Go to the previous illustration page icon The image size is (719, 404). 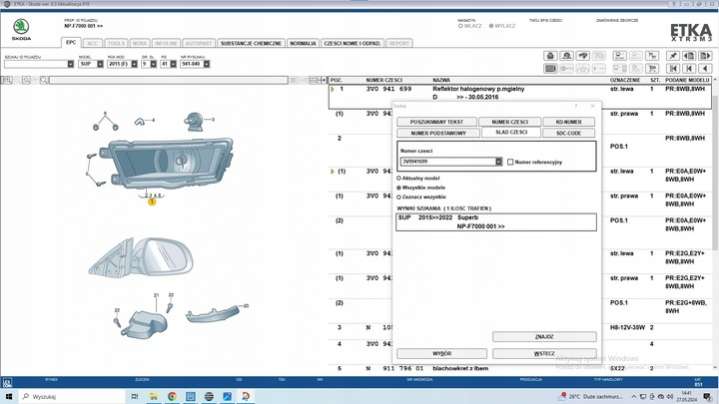tap(689, 55)
